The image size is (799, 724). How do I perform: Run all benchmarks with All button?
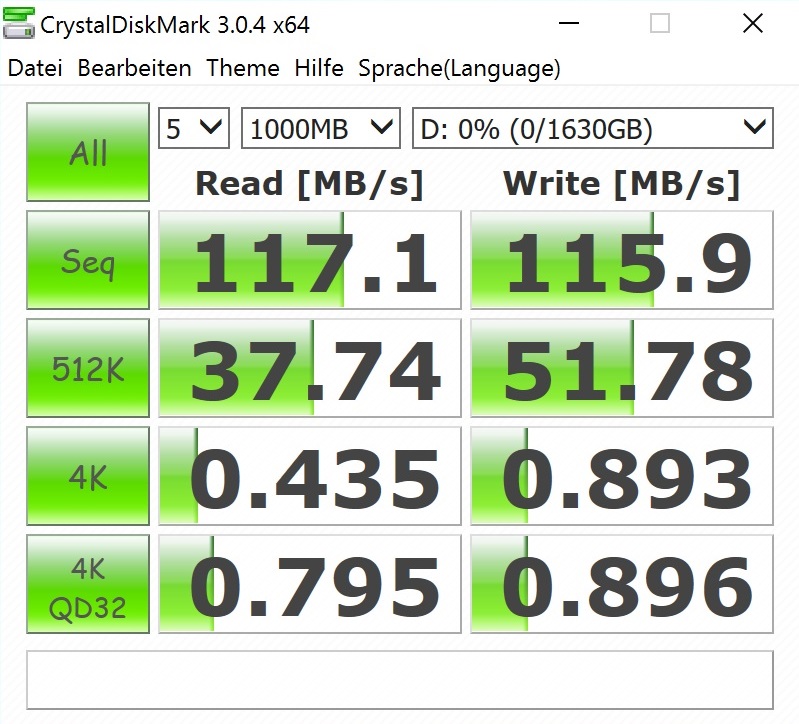88,153
